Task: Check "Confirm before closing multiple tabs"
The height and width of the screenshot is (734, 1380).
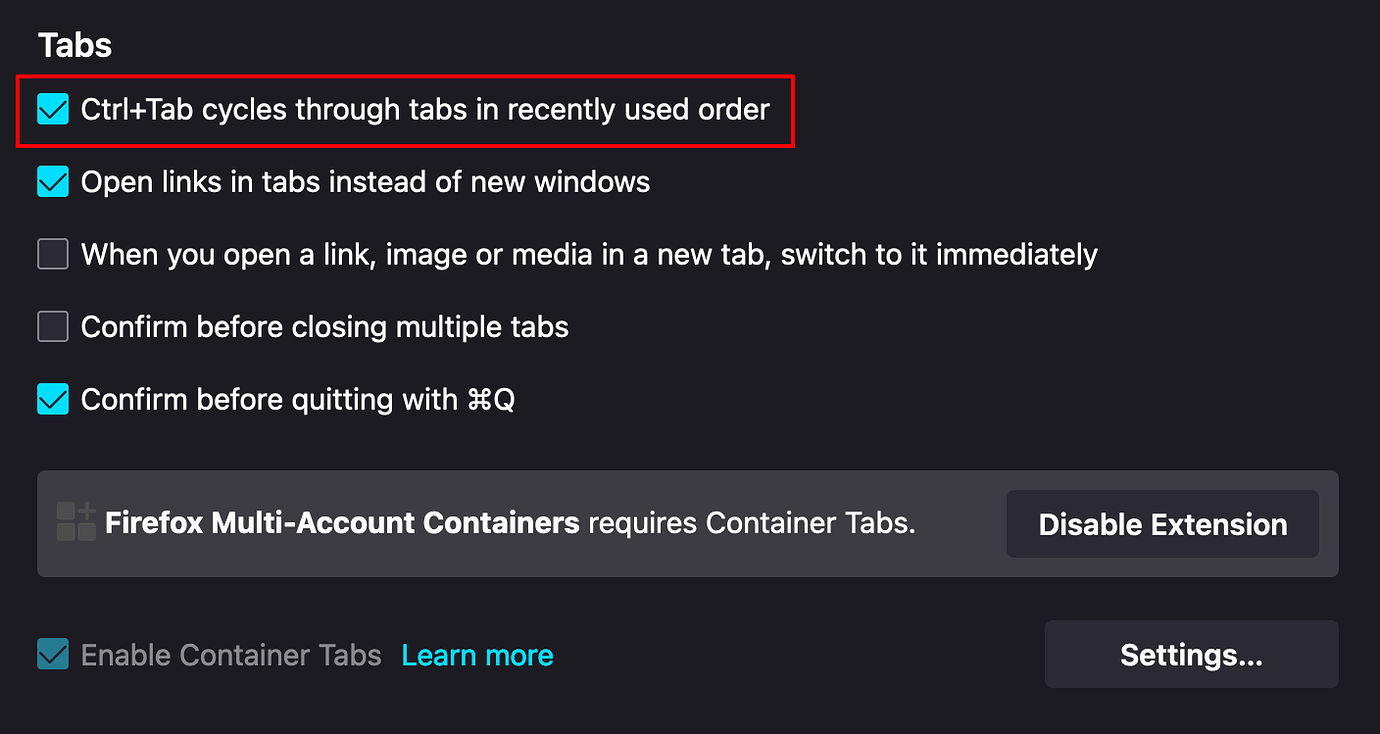Action: coord(52,326)
